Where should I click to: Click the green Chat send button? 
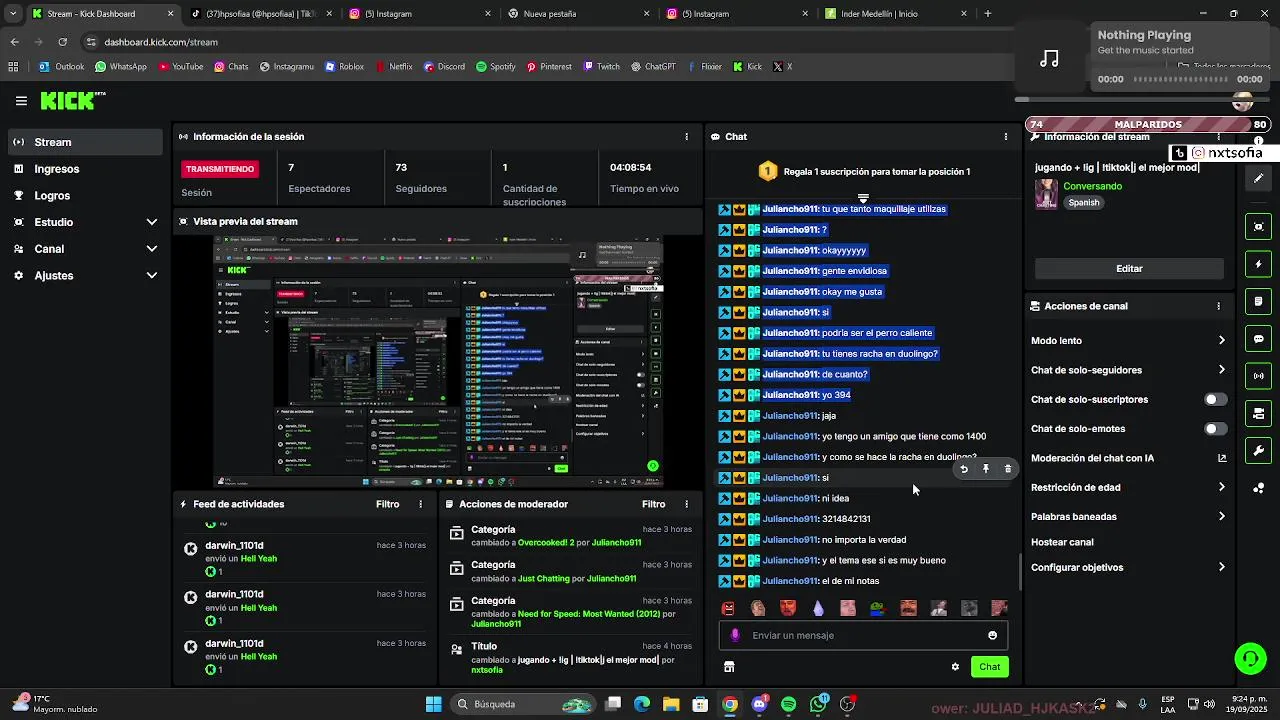pyautogui.click(x=989, y=667)
